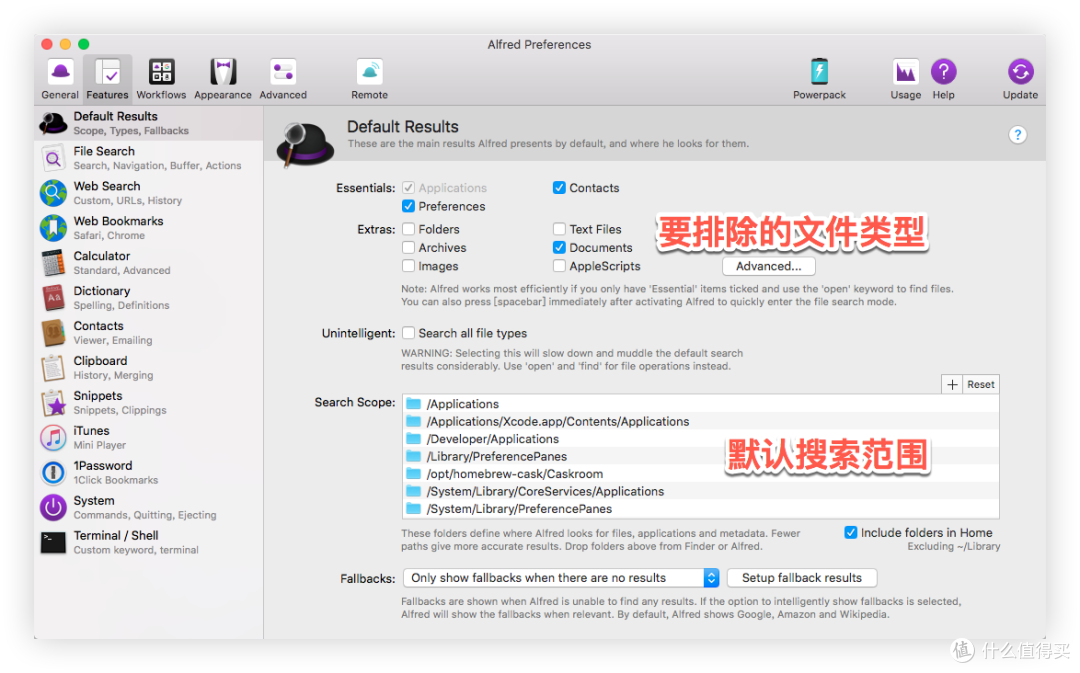
Task: Open the Workflows section
Action: [x=161, y=79]
